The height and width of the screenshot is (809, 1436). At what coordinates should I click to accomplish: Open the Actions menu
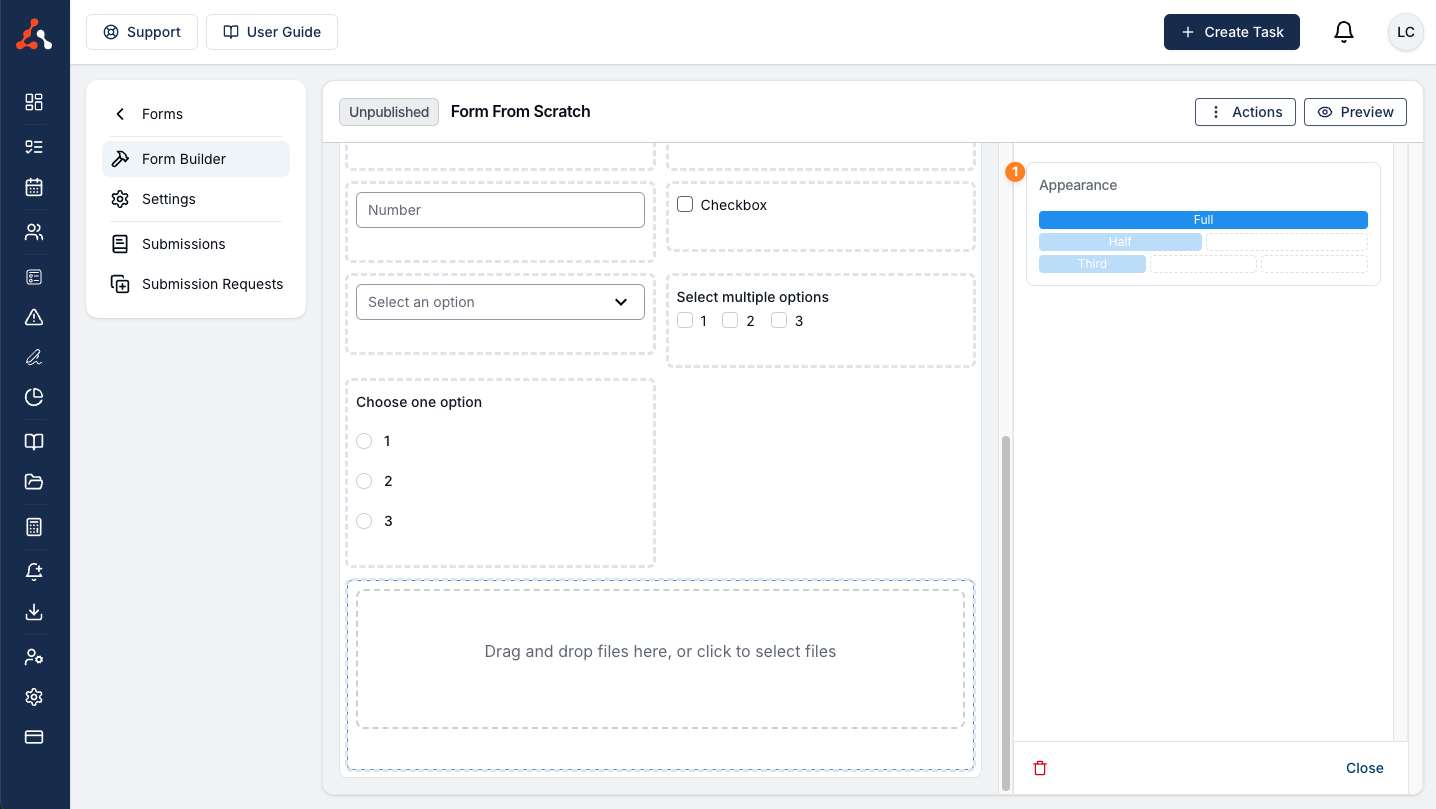pos(1245,112)
